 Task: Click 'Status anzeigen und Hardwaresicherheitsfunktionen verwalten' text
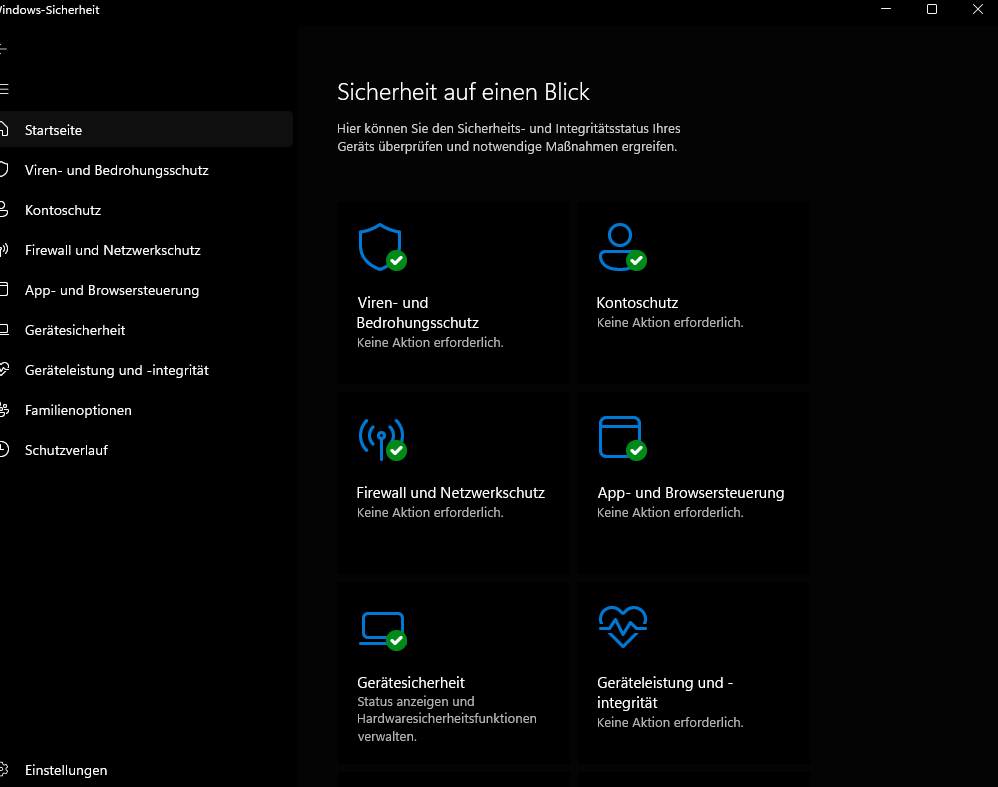coord(447,719)
